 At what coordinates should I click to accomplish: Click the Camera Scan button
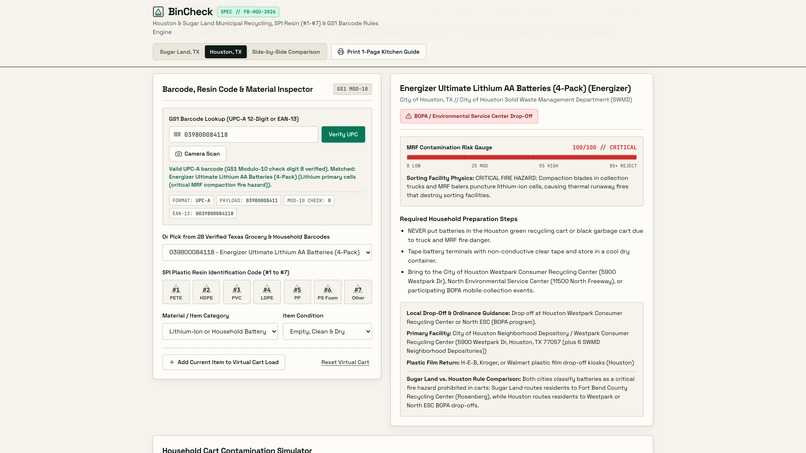click(197, 154)
